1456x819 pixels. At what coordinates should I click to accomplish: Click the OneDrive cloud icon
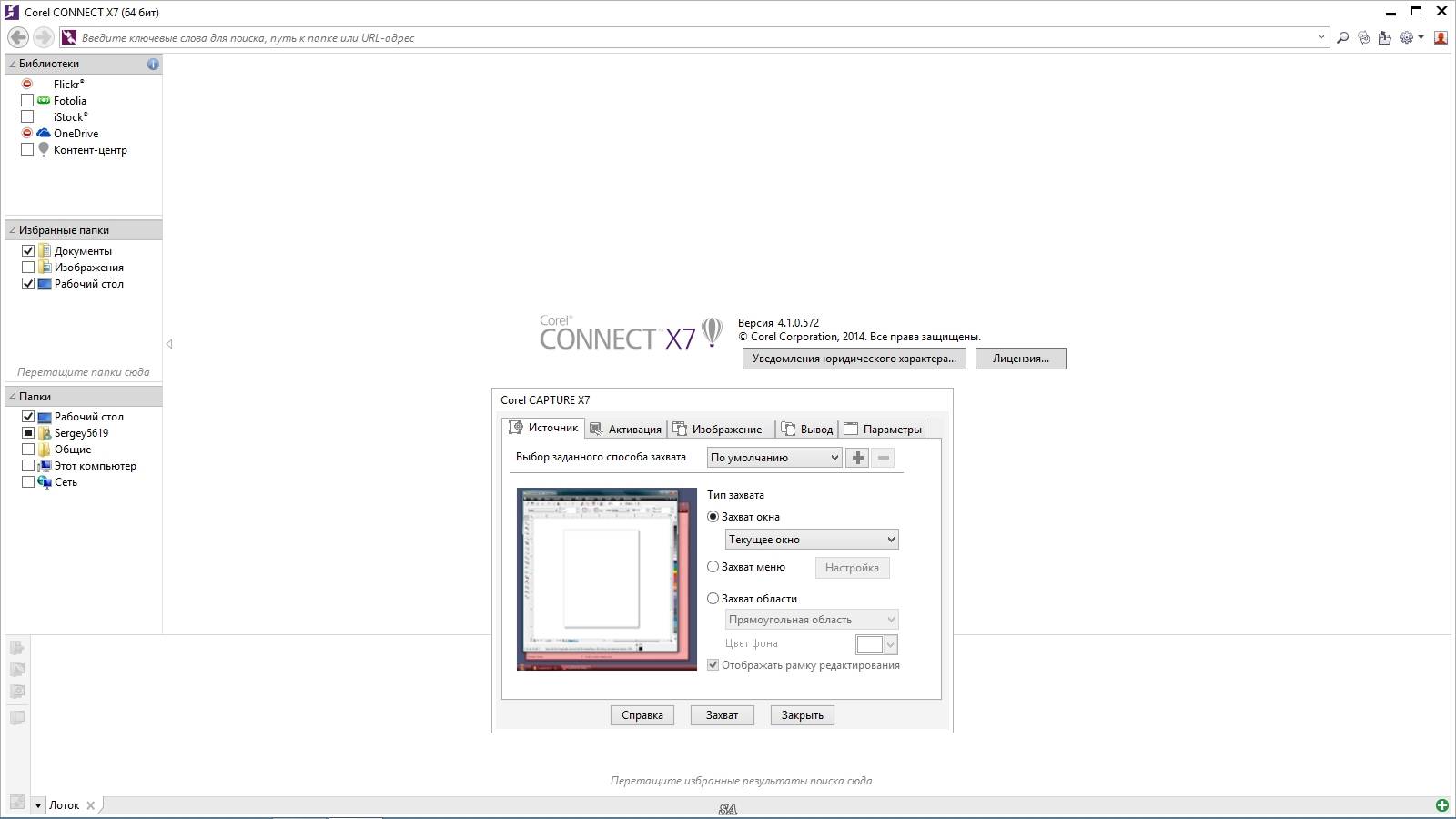[x=44, y=133]
